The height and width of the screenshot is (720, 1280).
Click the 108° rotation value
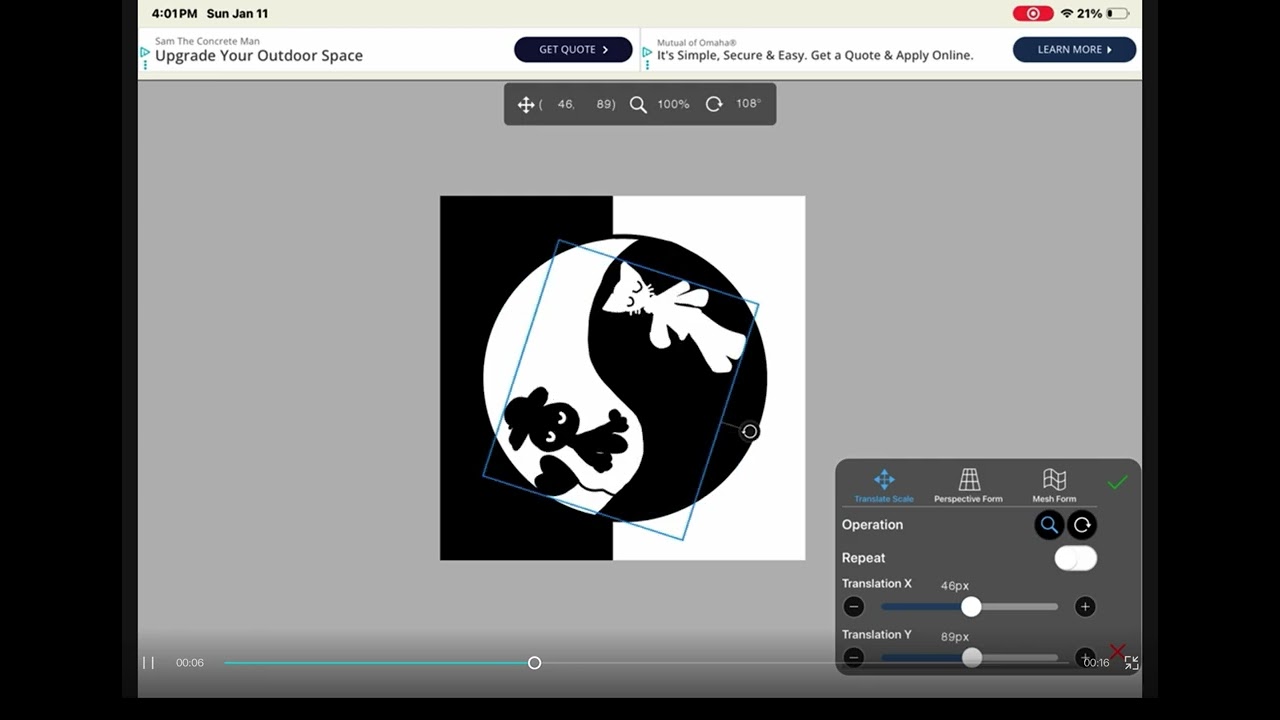(x=748, y=103)
